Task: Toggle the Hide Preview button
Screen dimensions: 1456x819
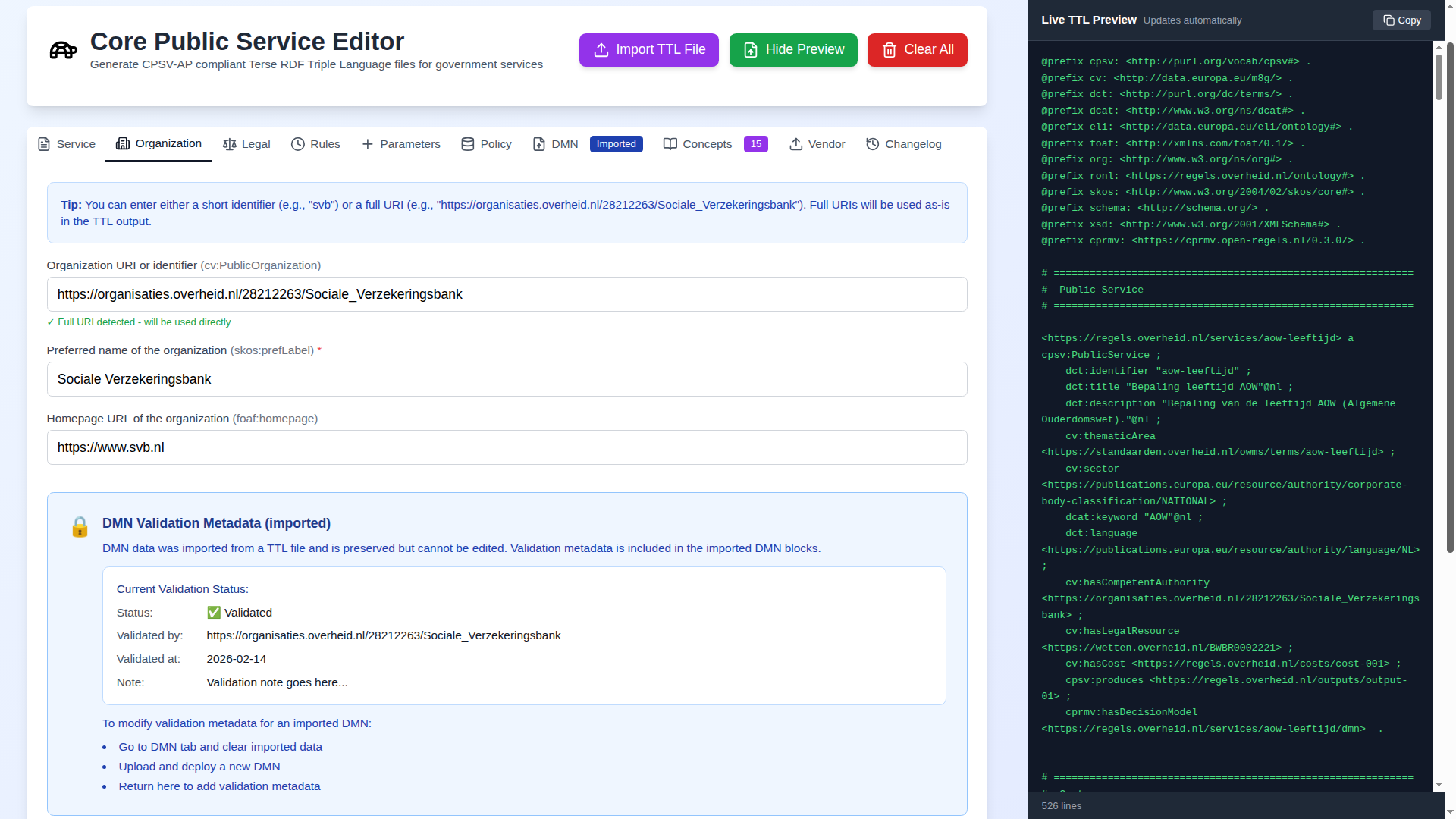Action: click(x=792, y=50)
